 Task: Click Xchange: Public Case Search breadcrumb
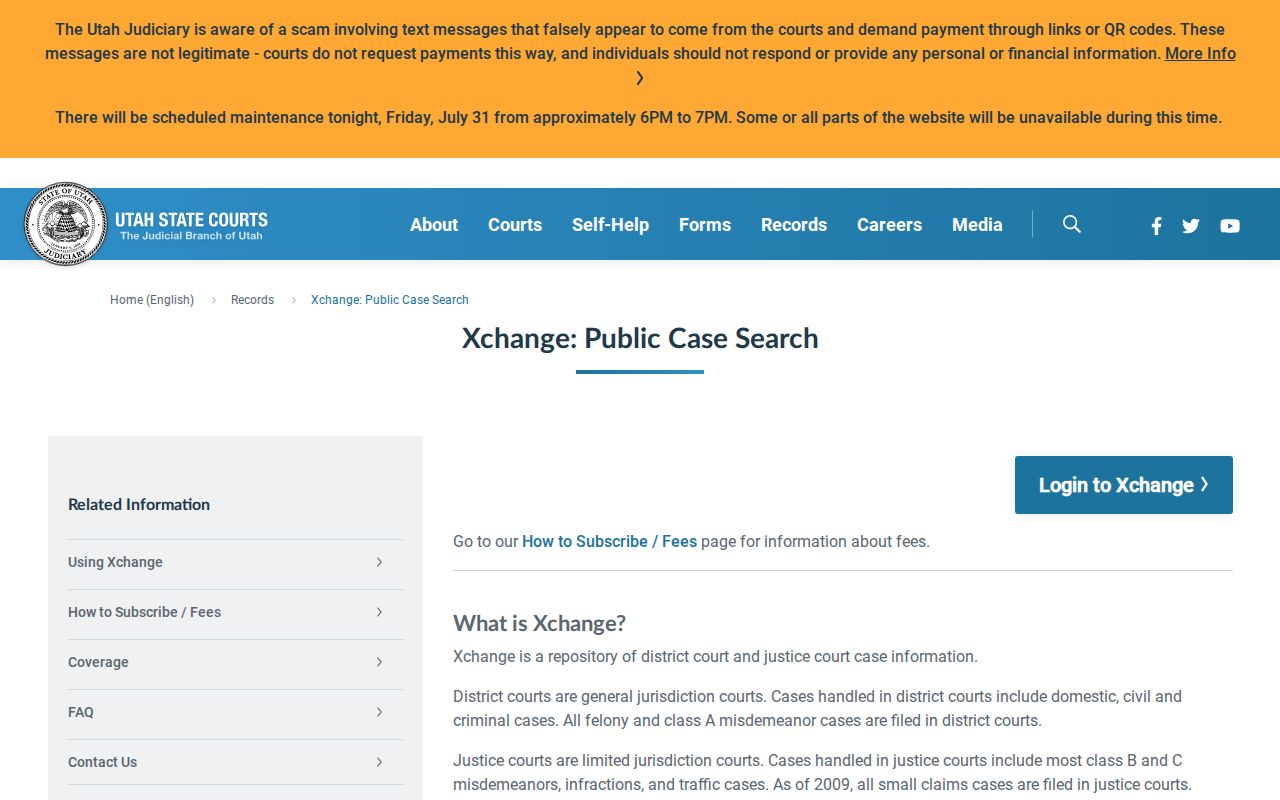point(390,300)
